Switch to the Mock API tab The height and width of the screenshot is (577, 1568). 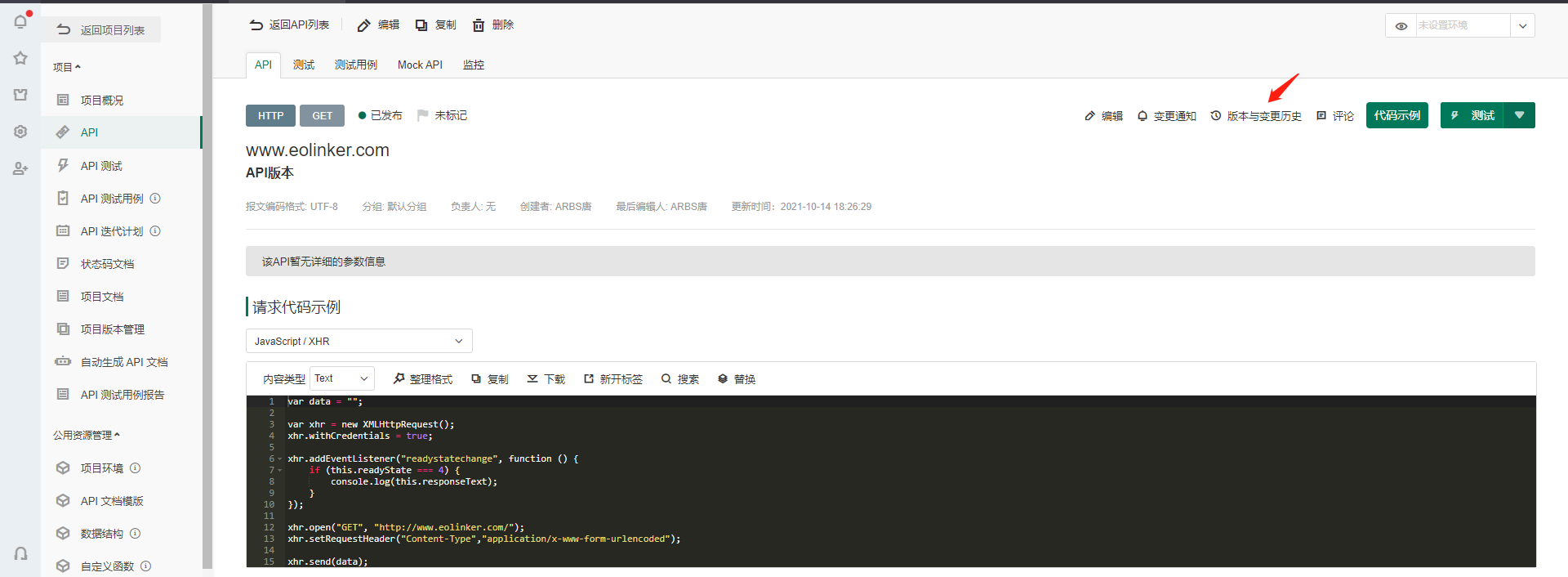[420, 65]
